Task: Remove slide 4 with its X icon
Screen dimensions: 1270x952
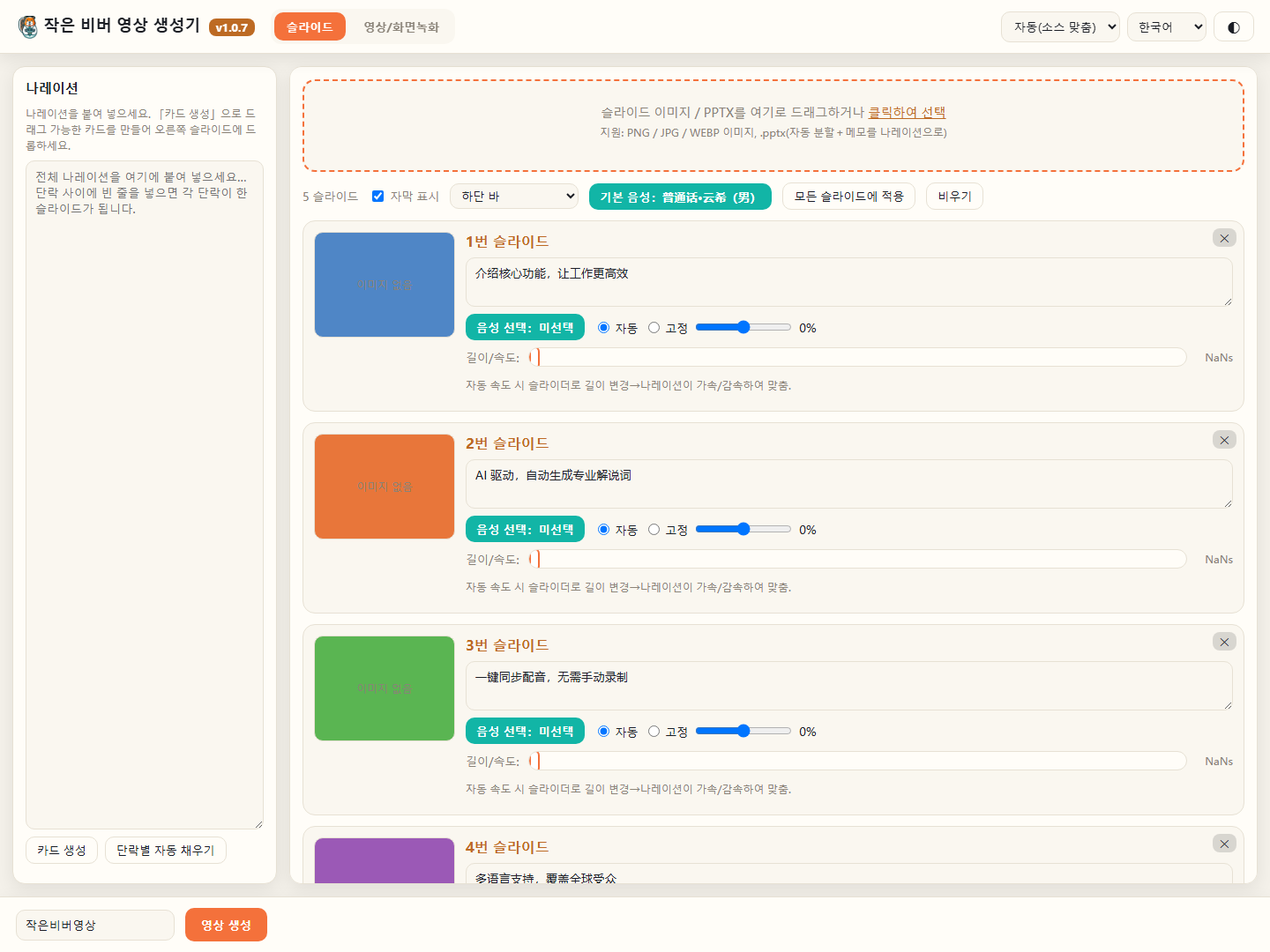Action: point(1224,844)
